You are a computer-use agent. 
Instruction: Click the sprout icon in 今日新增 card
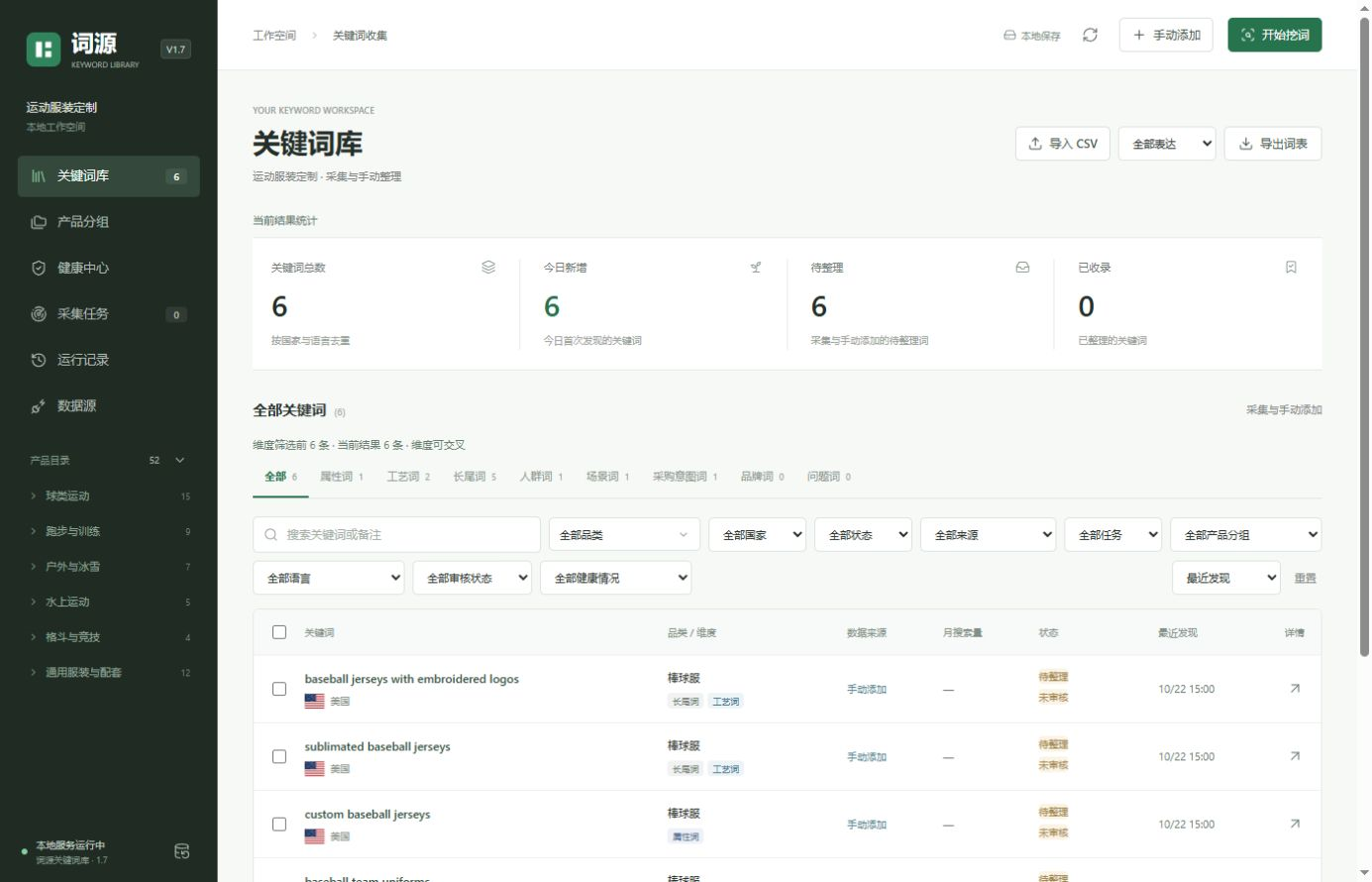coord(756,267)
